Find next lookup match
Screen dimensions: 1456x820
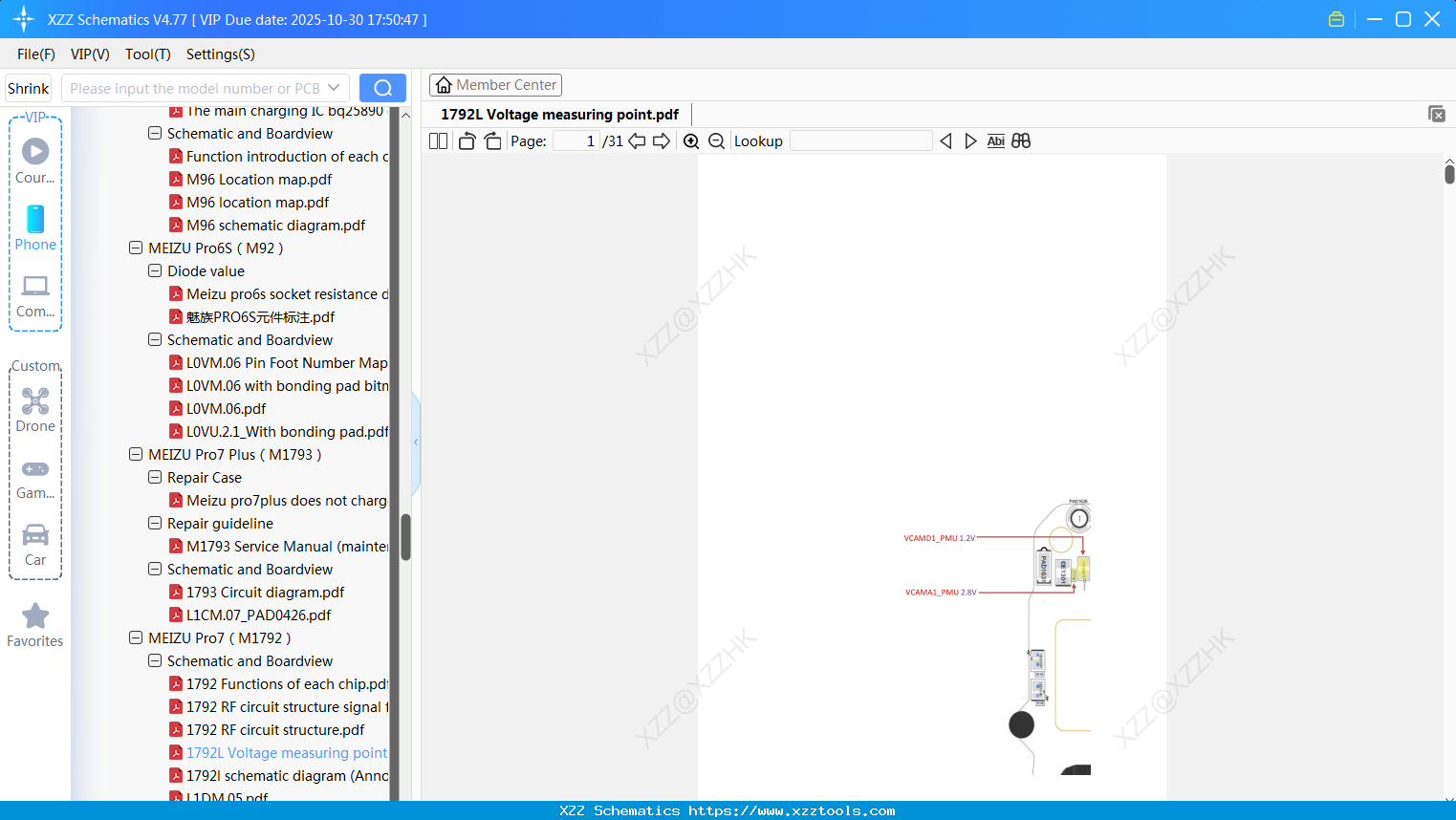[970, 141]
